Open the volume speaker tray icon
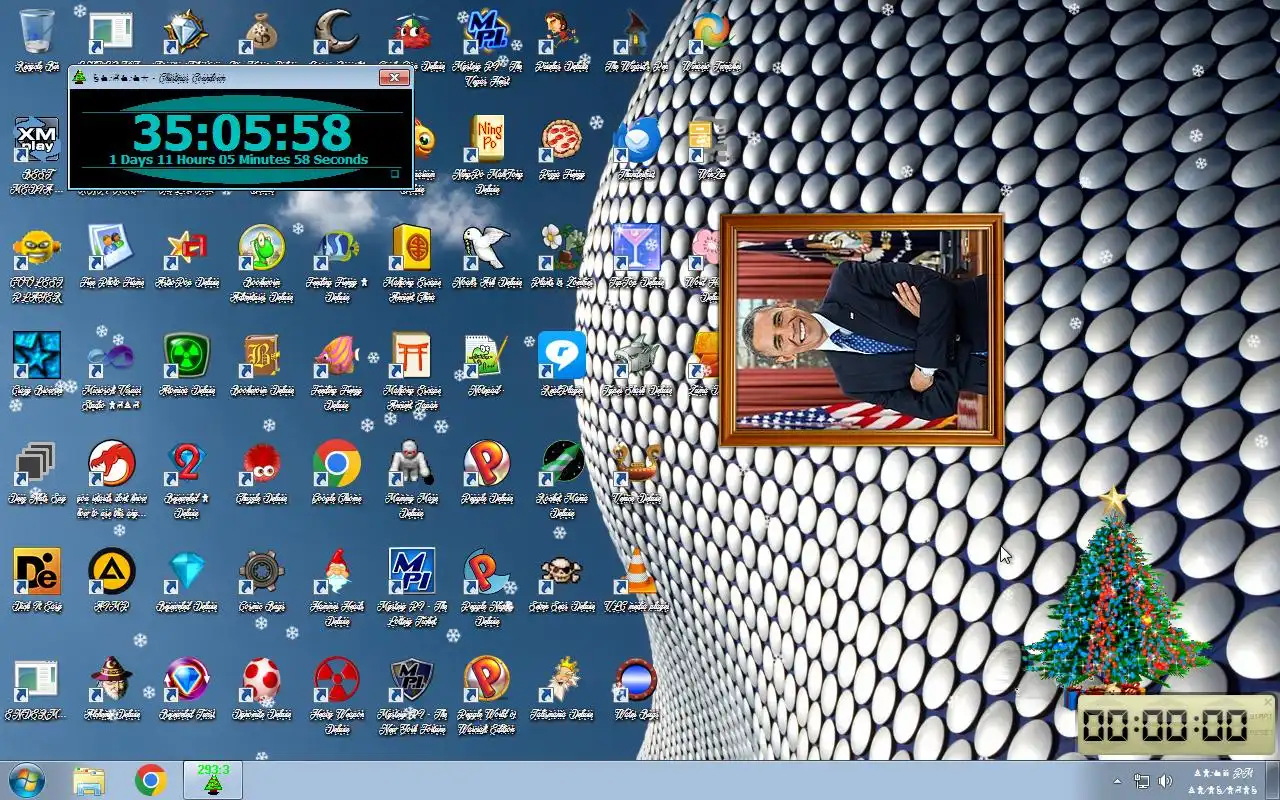 (1165, 781)
